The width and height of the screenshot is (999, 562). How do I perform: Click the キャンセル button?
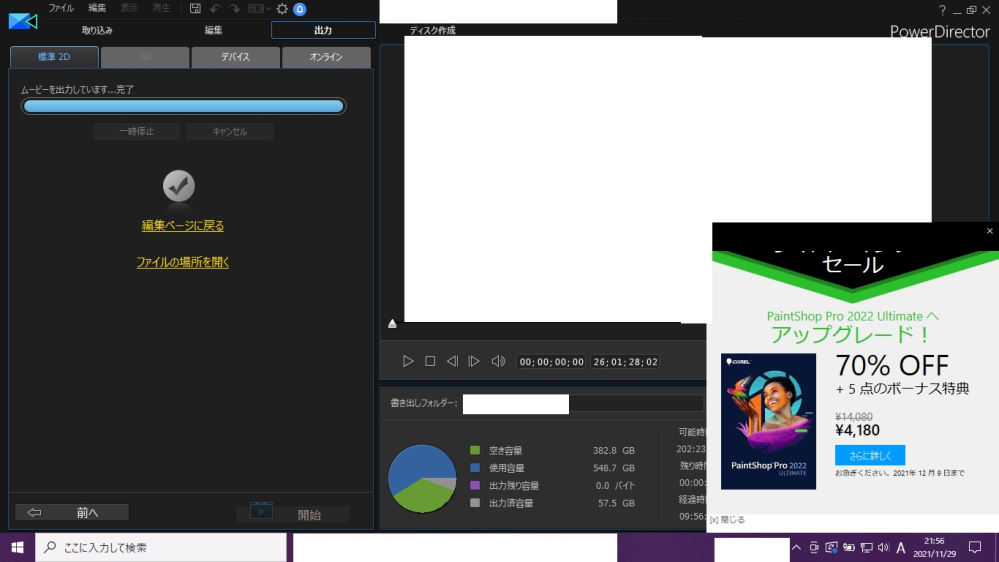click(x=230, y=131)
